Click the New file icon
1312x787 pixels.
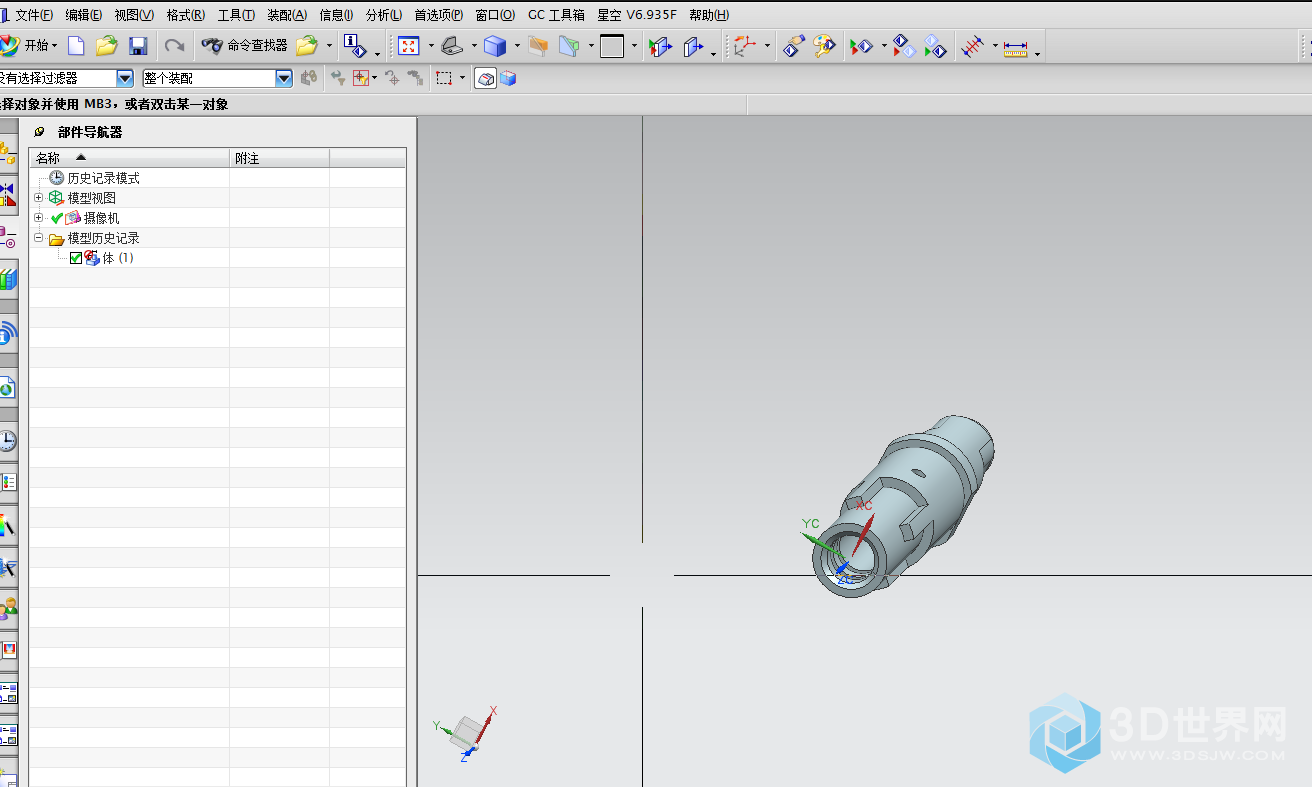click(x=76, y=45)
